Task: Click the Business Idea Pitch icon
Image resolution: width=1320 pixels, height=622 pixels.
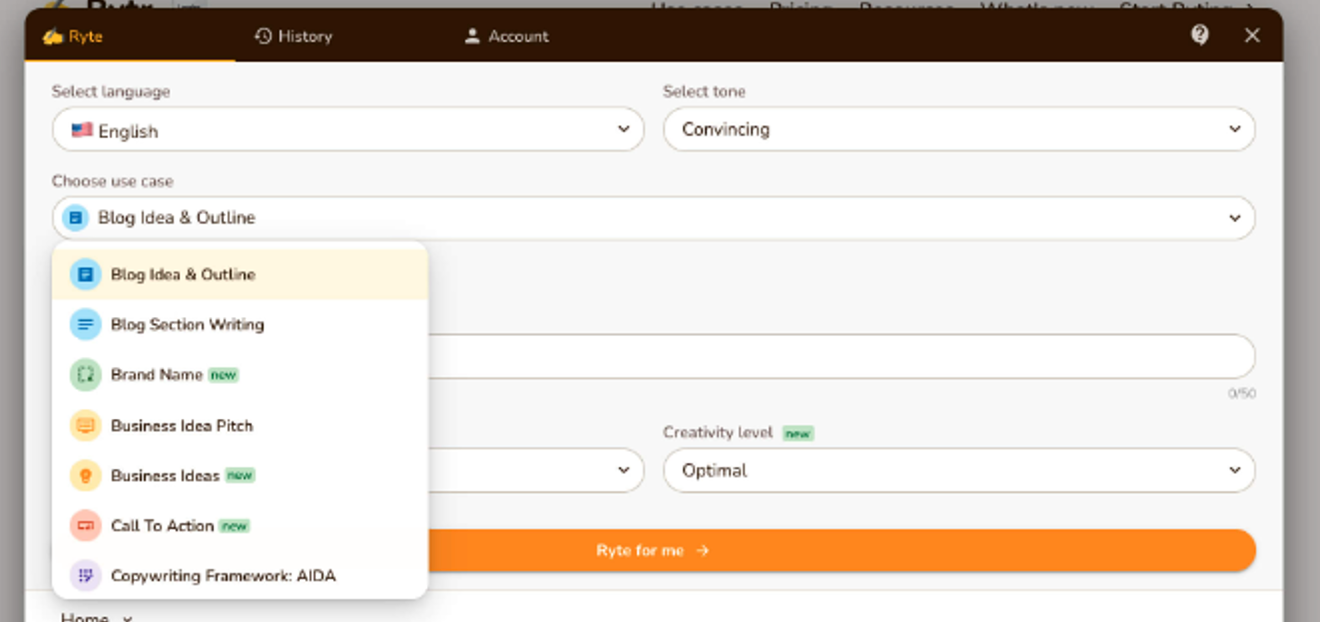Action: (86, 425)
